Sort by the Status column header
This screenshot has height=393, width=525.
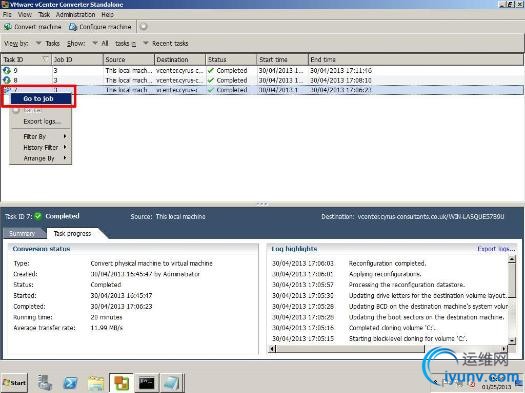[231, 59]
